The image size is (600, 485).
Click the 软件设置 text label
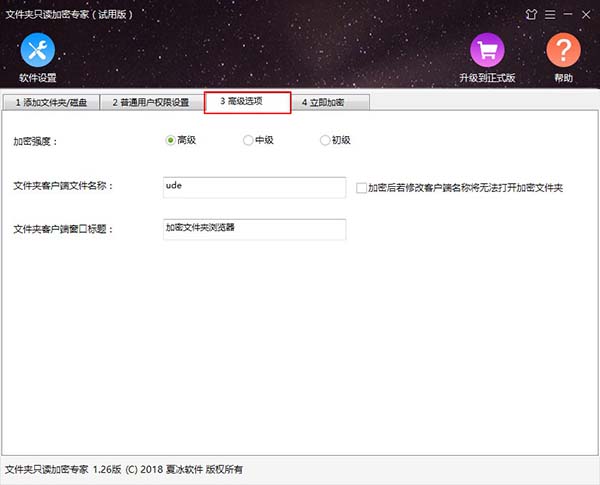pos(37,78)
